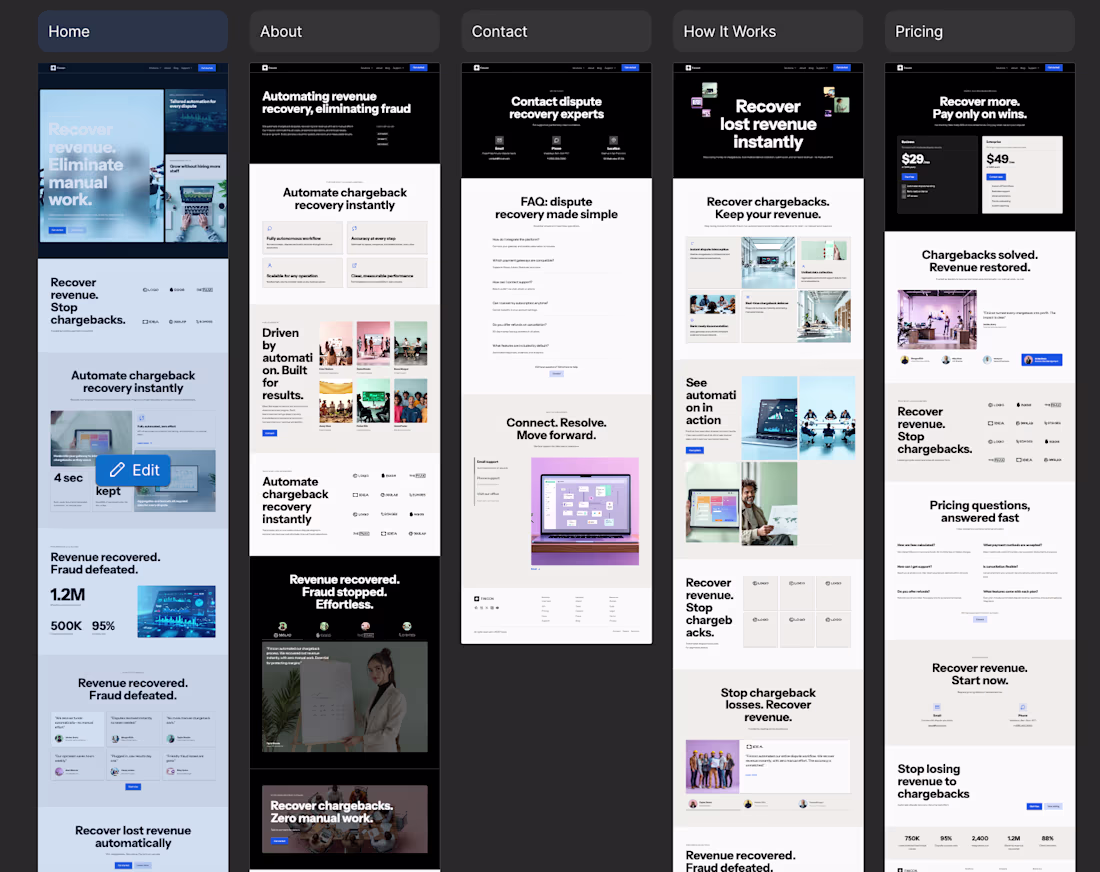The height and width of the screenshot is (872, 1100).
Task: Select How It Works 'Stop chargeback losses' testimonial
Action: (x=768, y=748)
